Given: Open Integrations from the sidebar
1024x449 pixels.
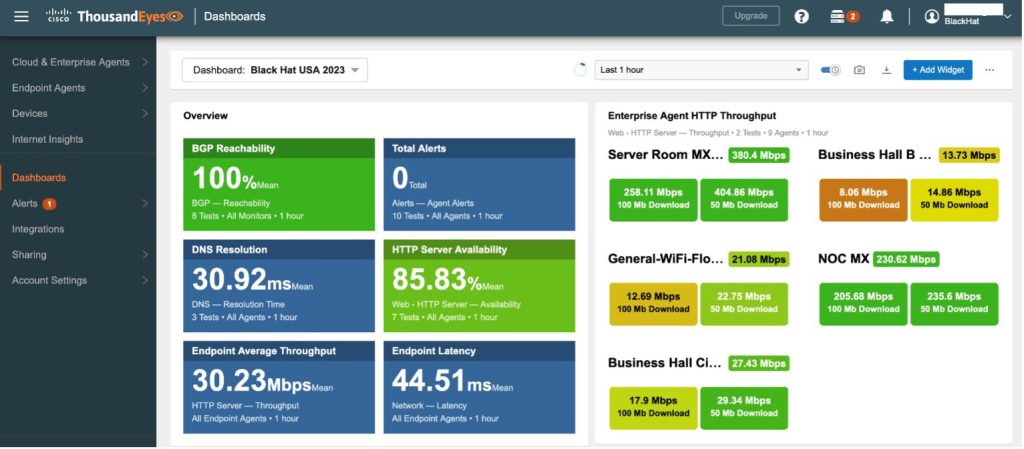Looking at the screenshot, I should 38,229.
